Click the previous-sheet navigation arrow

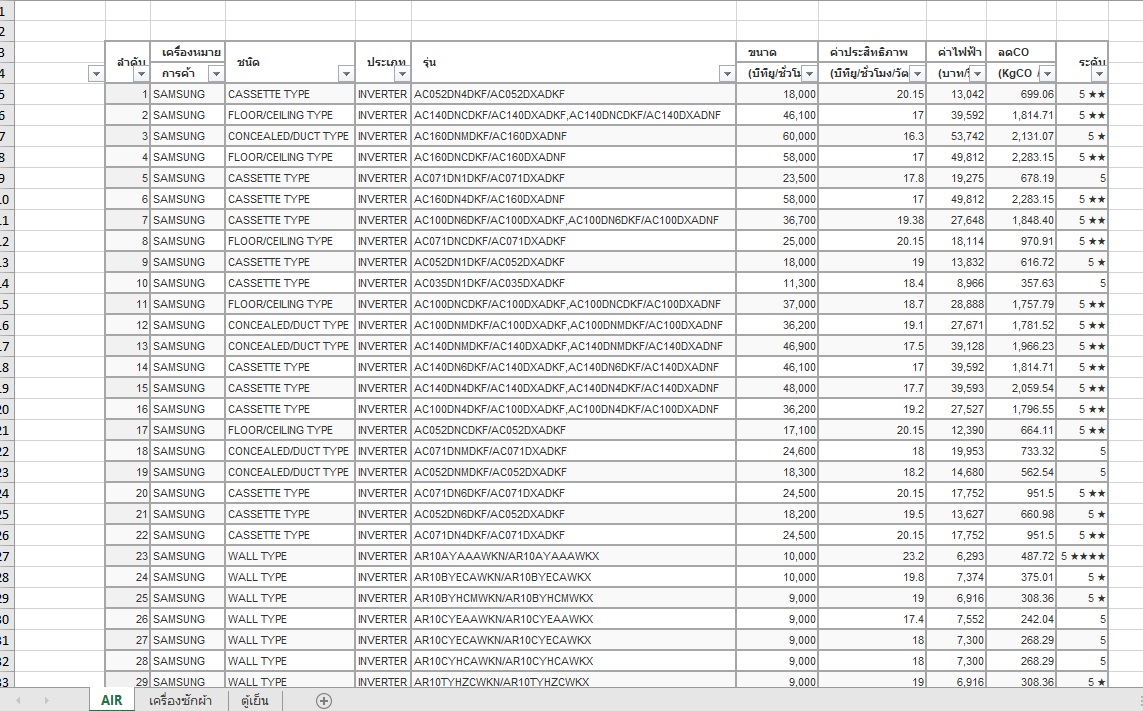[x=18, y=701]
